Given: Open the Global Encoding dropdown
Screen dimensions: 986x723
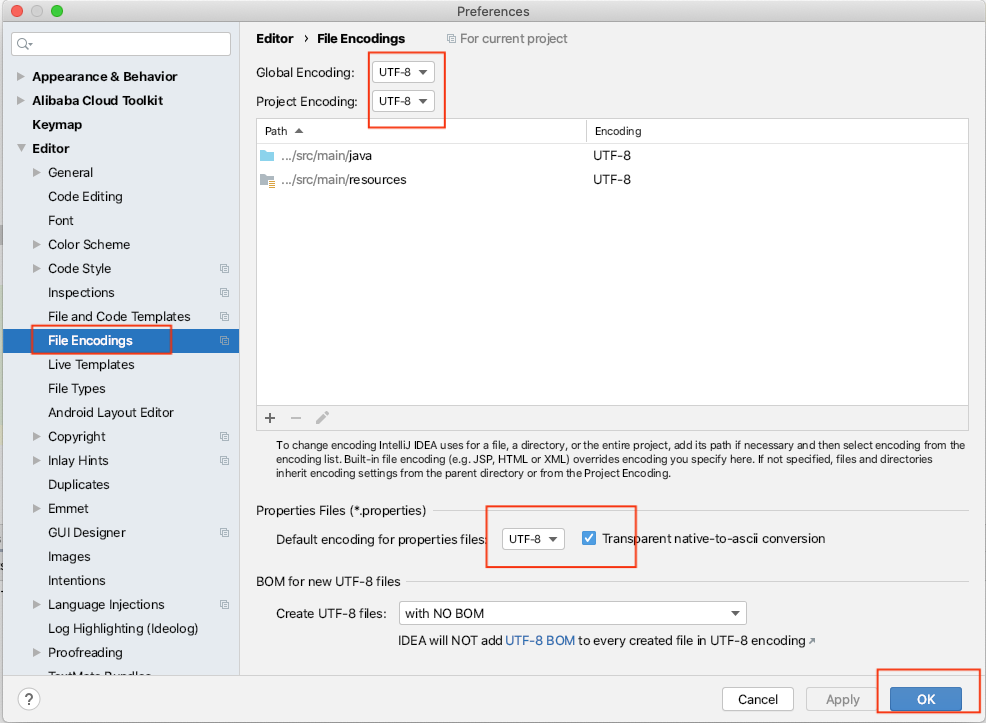Looking at the screenshot, I should point(403,73).
